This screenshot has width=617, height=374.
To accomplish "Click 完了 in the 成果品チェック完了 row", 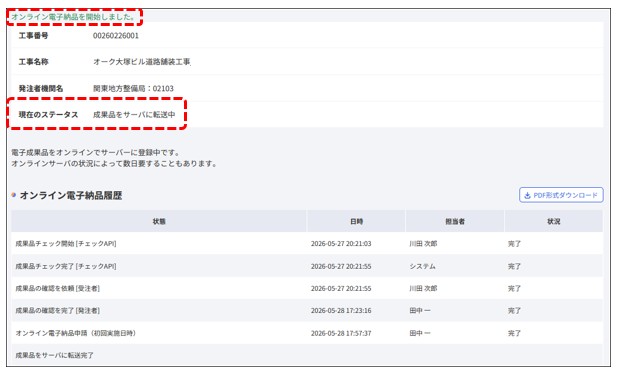I will click(514, 266).
